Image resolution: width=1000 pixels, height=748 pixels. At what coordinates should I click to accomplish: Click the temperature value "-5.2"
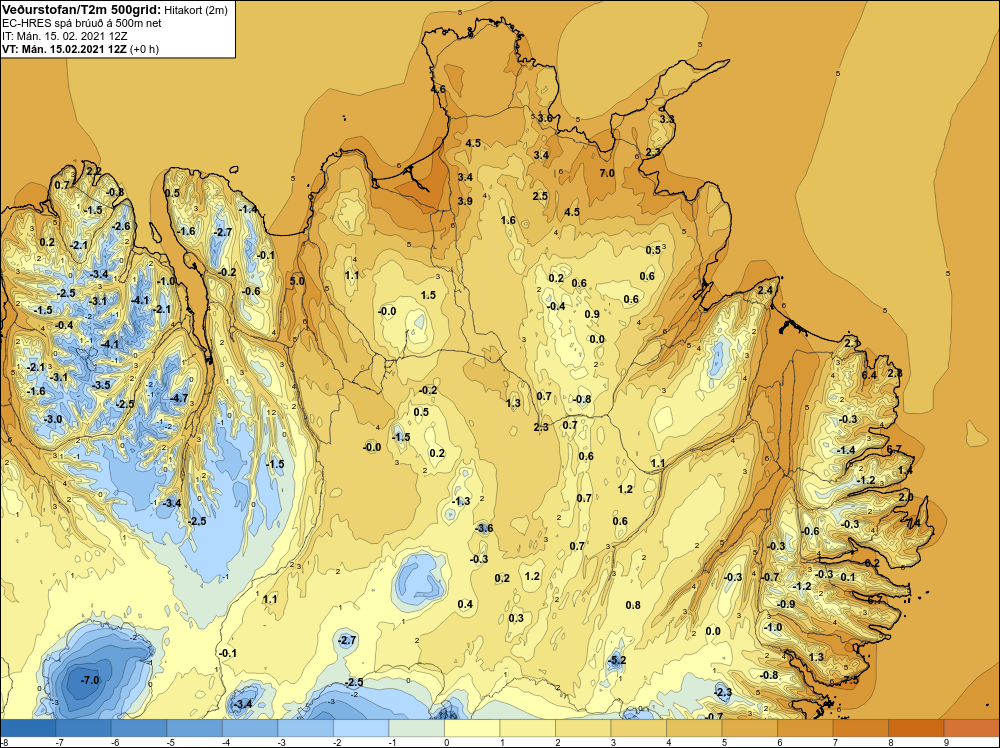[x=617, y=660]
